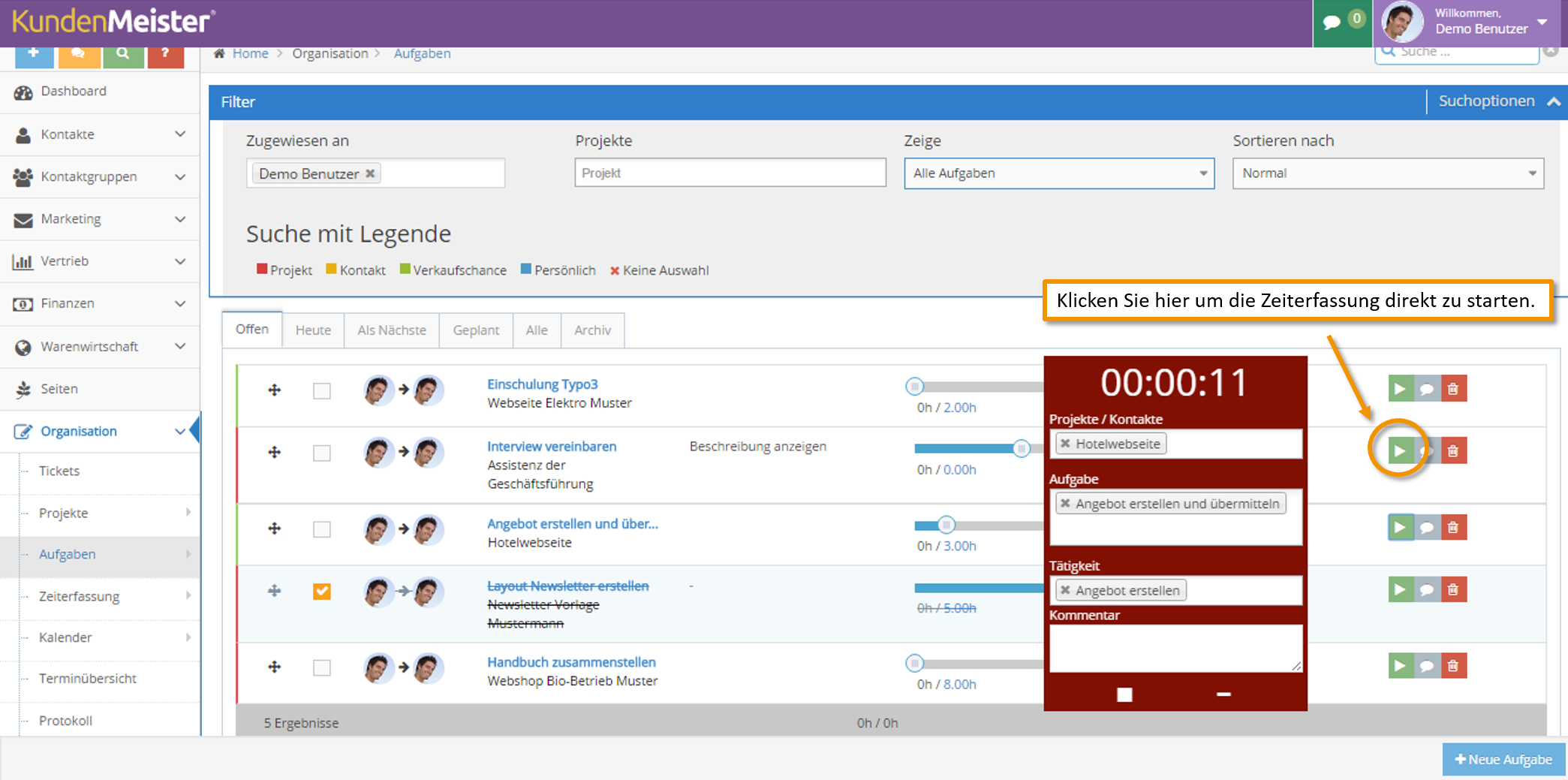Toggle the Kontakt legend filter
Screen dimensions: 1568x780
(x=356, y=270)
